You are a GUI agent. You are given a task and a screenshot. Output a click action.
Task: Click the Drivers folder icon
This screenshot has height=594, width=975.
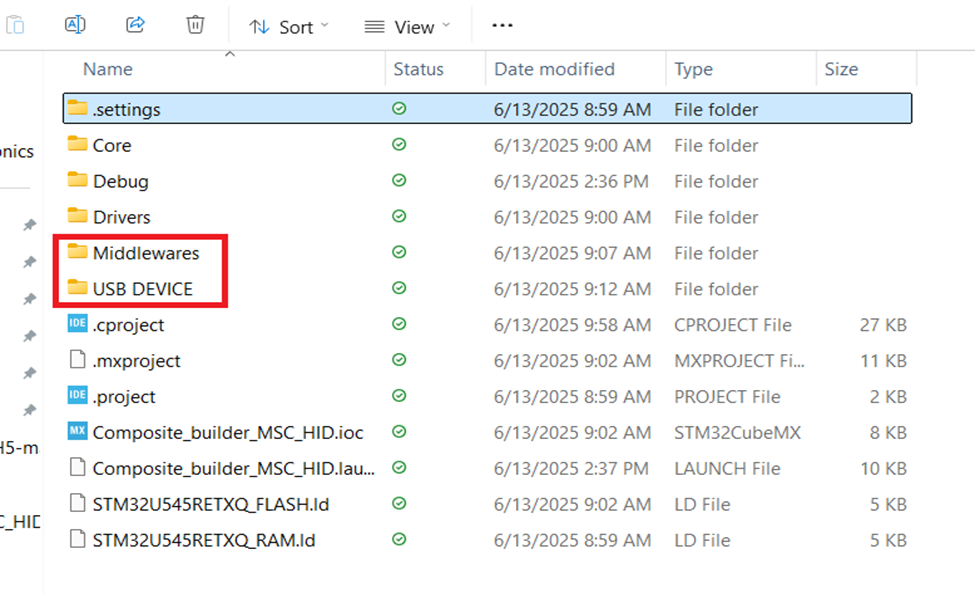coord(77,216)
